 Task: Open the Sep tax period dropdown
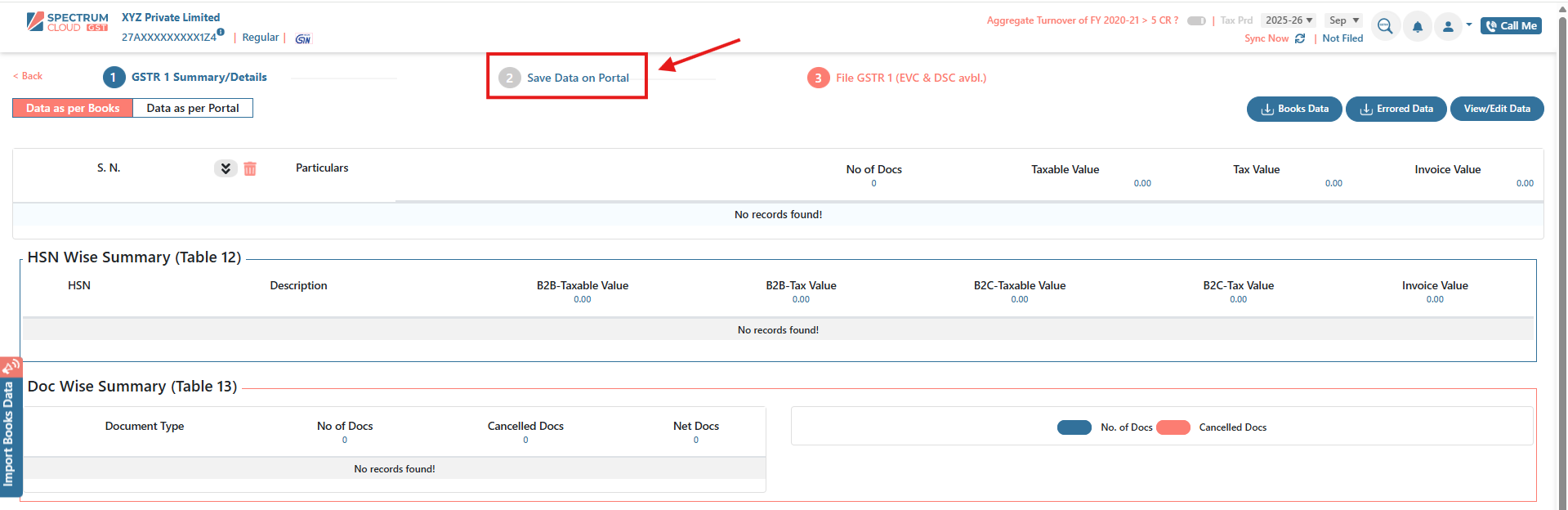coord(1344,20)
